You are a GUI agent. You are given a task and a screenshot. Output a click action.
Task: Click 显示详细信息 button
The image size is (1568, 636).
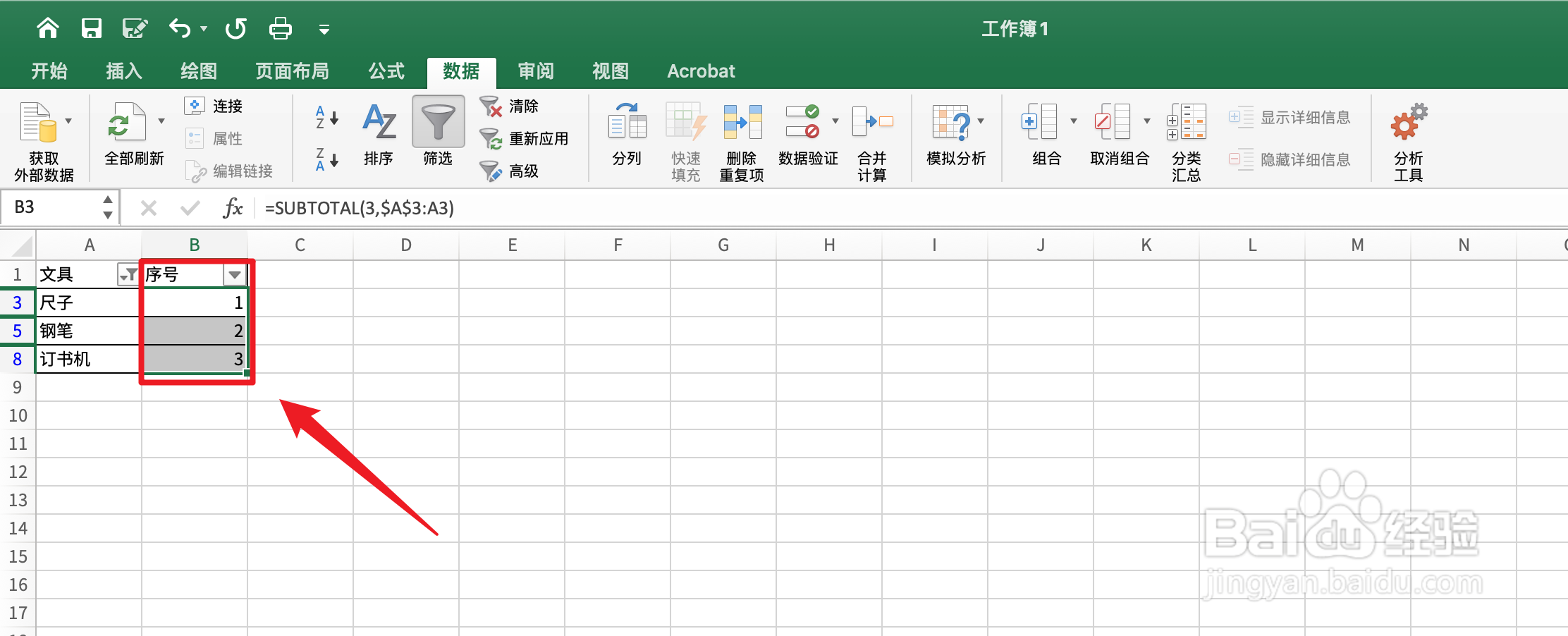pos(1290,117)
